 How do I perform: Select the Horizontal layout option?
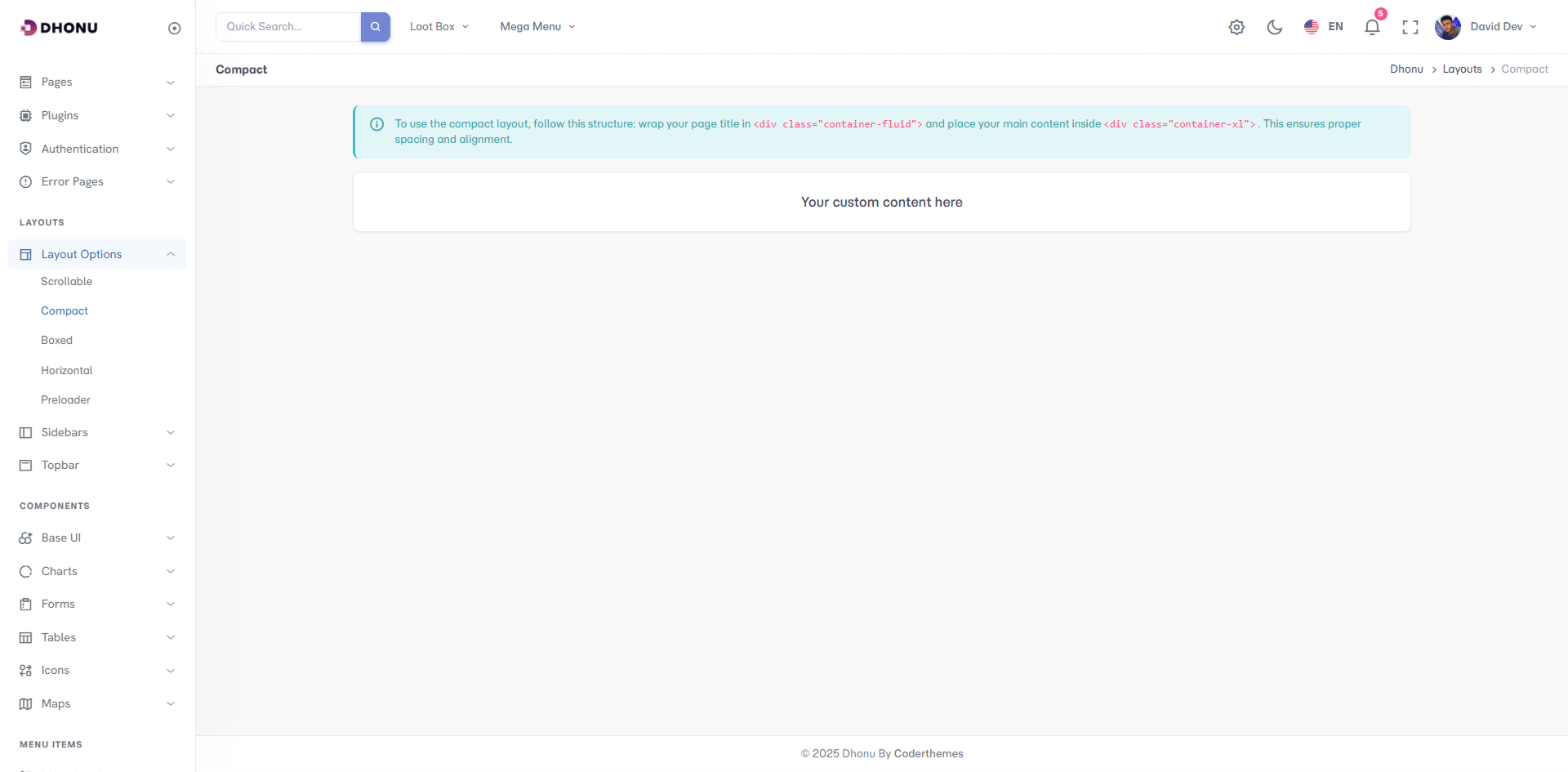(x=67, y=371)
